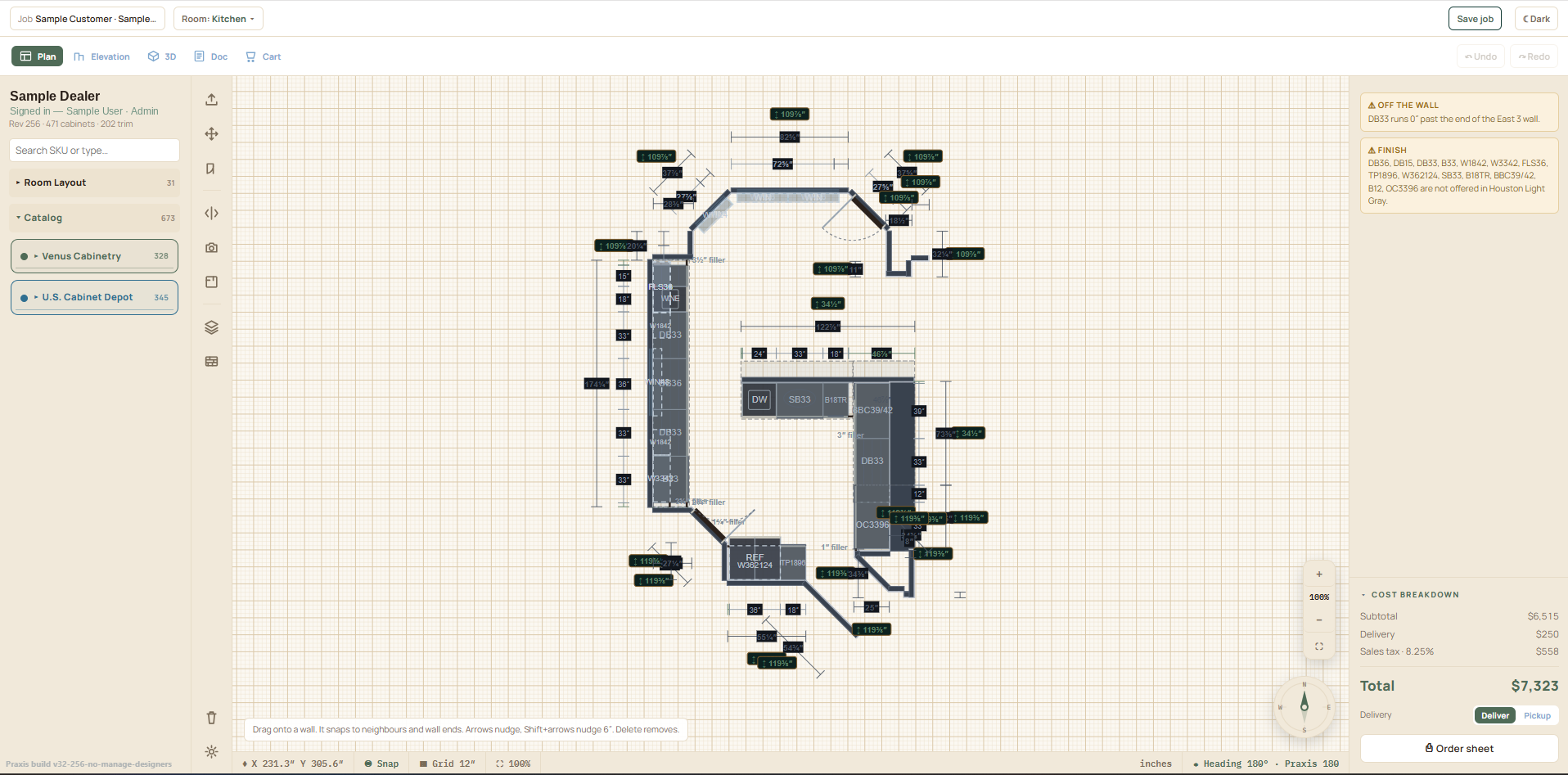Select the Pickup option
Image resolution: width=1568 pixels, height=775 pixels.
[1537, 715]
